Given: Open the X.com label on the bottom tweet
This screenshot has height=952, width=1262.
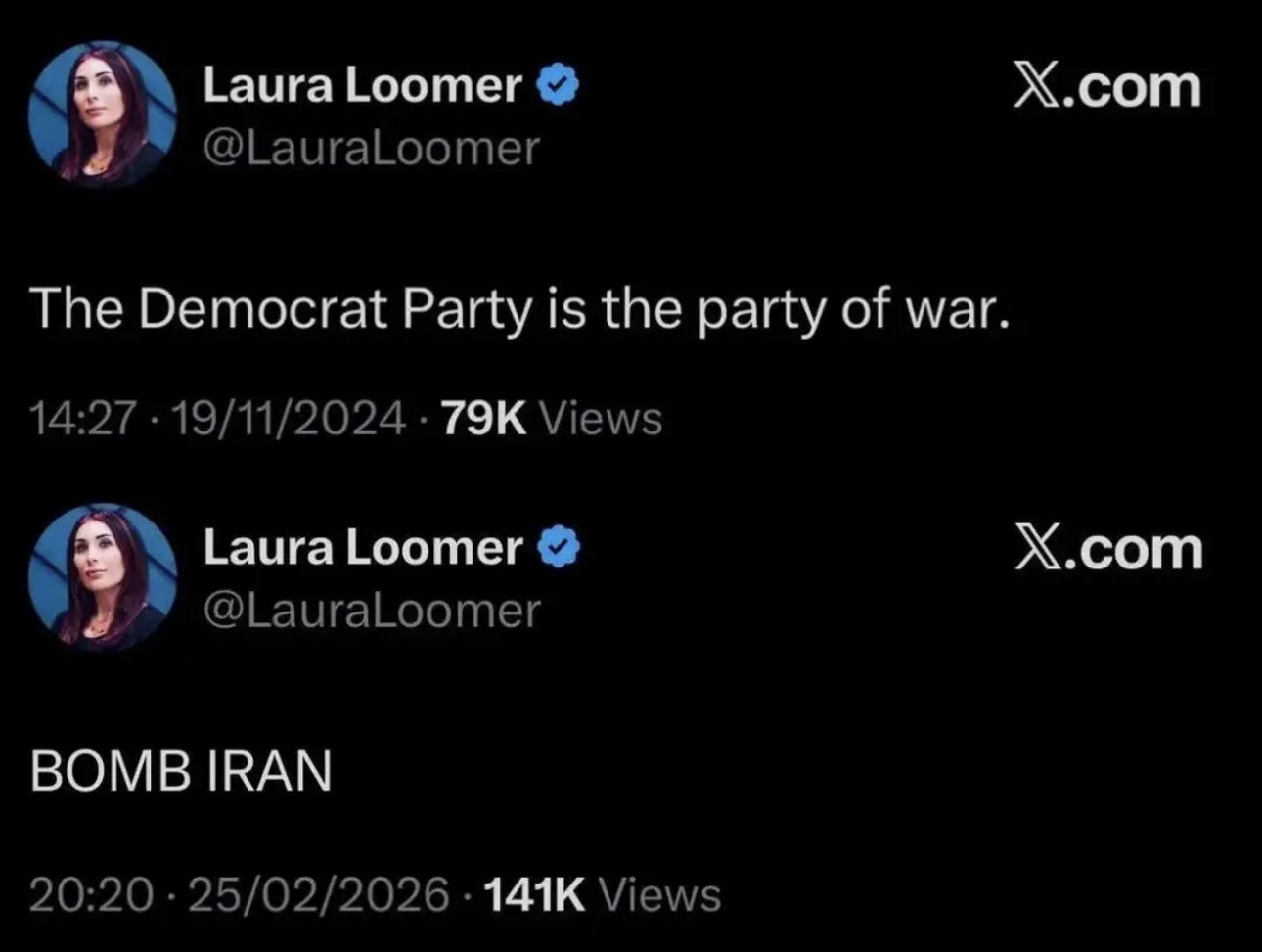Looking at the screenshot, I should (x=1107, y=549).
